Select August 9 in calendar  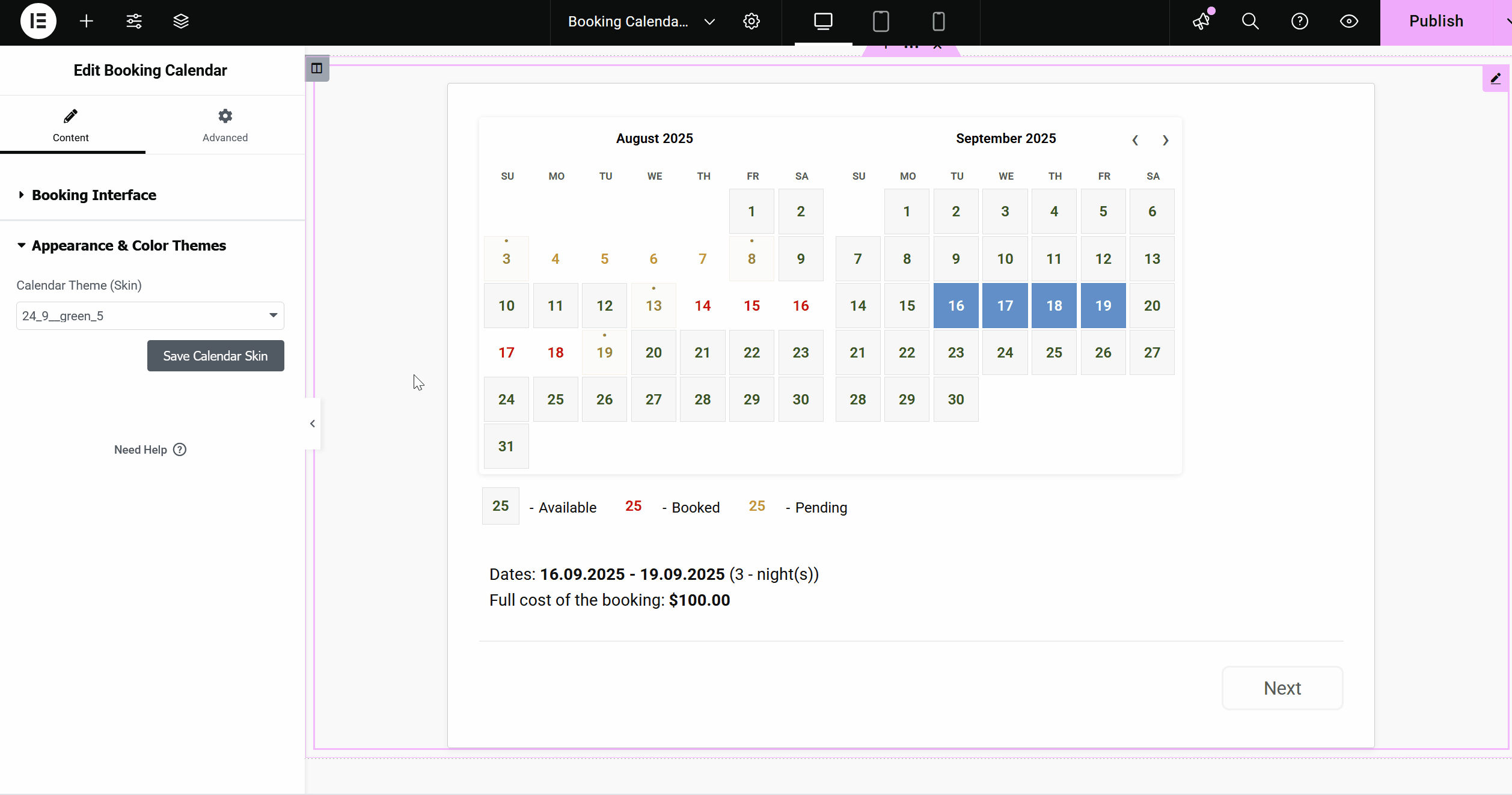(x=801, y=258)
